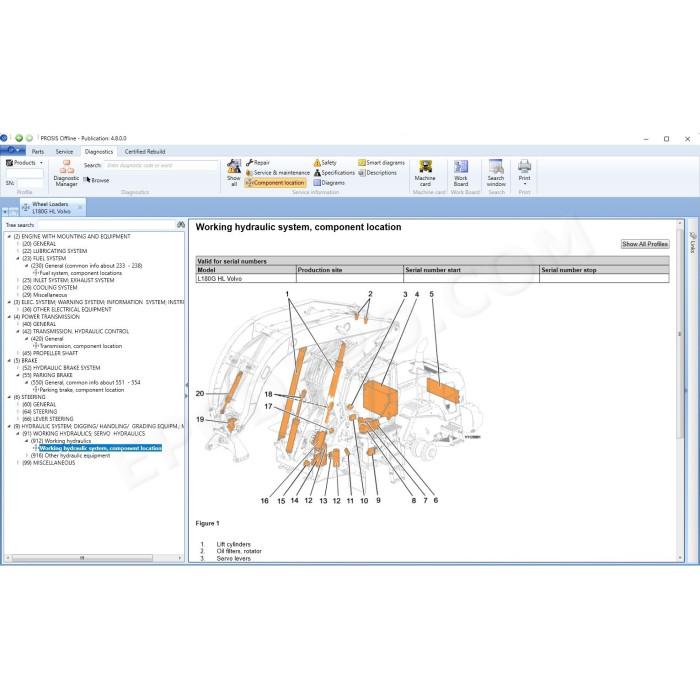Image resolution: width=700 pixels, height=700 pixels.
Task: Click the Print icon
Action: pyautogui.click(x=524, y=166)
